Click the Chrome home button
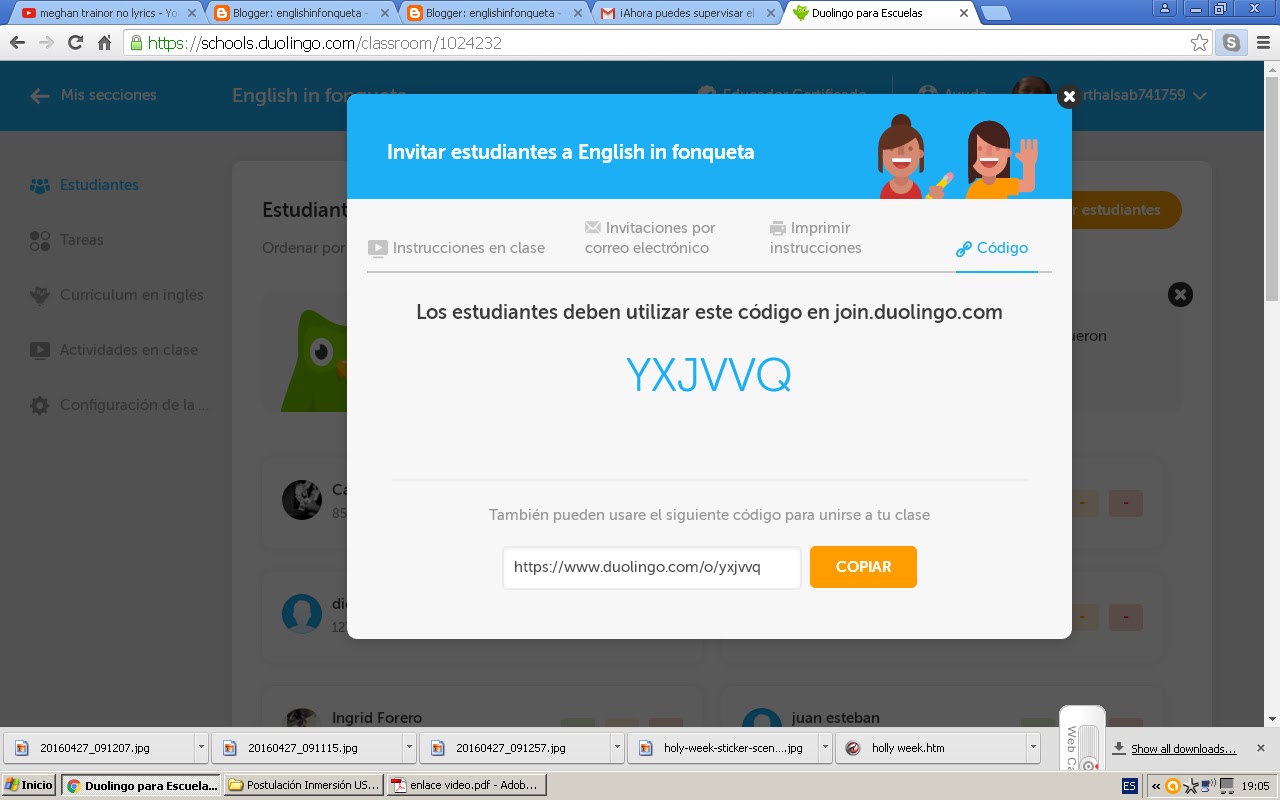The width and height of the screenshot is (1280, 800). click(104, 43)
